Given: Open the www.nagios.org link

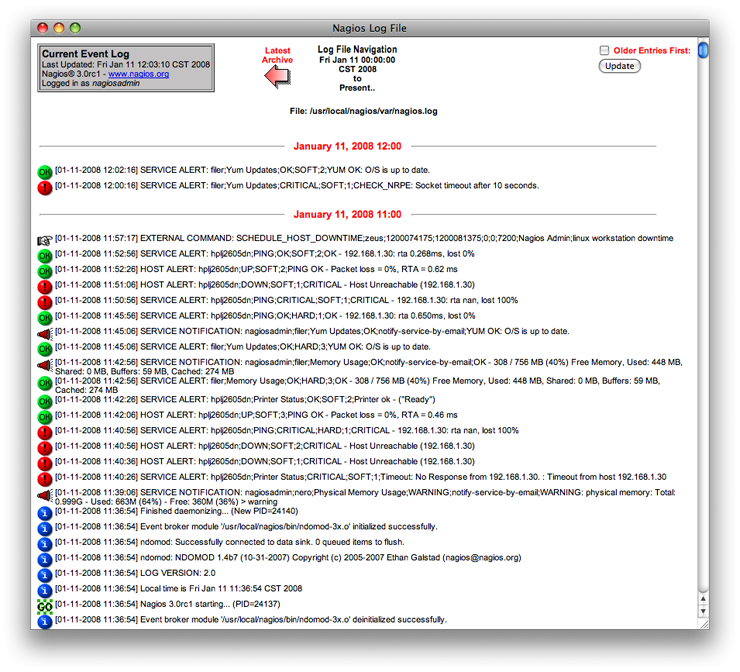Looking at the screenshot, I should pos(136,74).
